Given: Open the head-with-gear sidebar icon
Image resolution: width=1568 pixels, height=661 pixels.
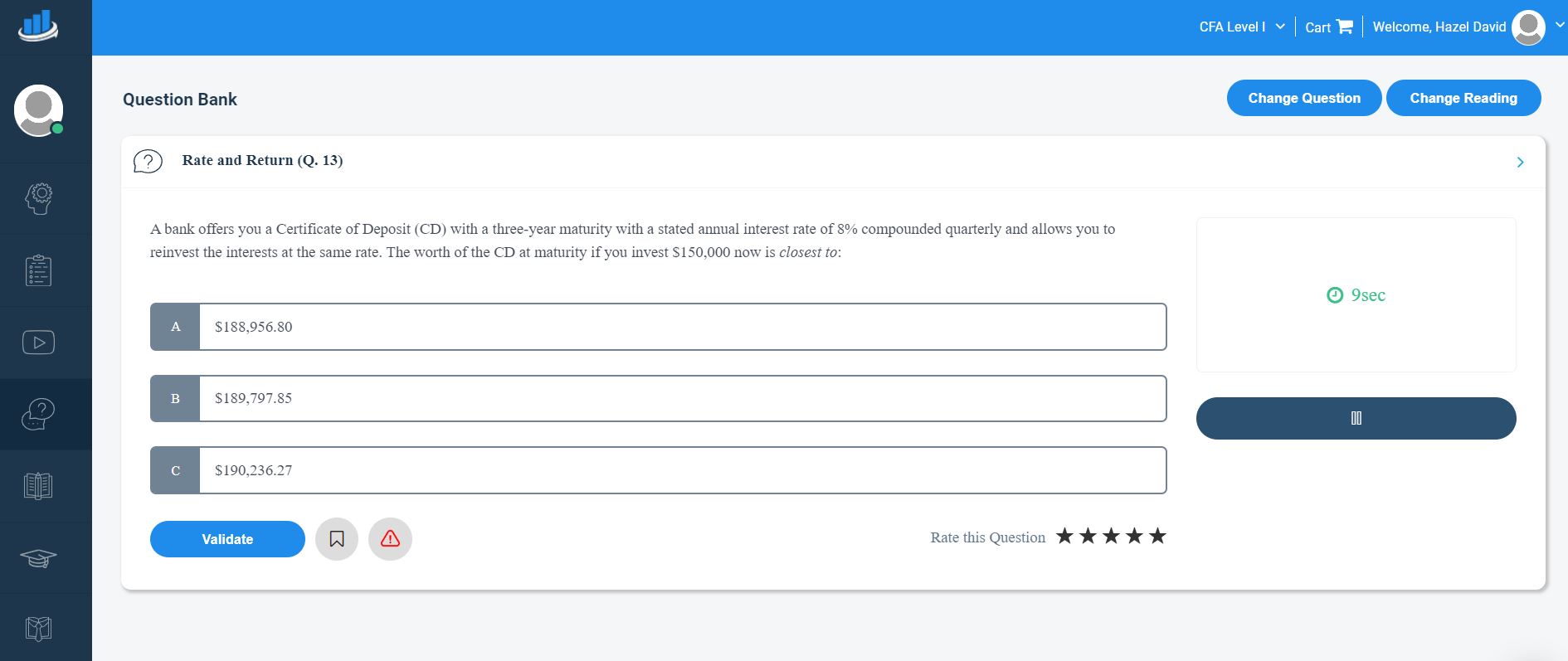Looking at the screenshot, I should [x=38, y=199].
